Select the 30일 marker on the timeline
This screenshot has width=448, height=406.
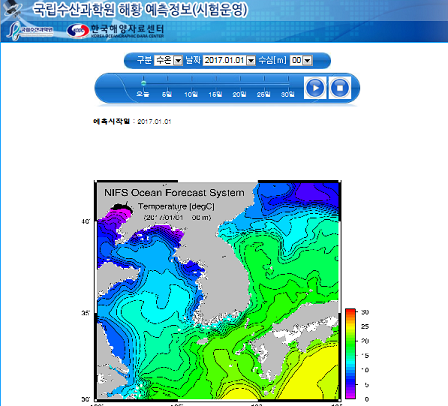tap(288, 94)
